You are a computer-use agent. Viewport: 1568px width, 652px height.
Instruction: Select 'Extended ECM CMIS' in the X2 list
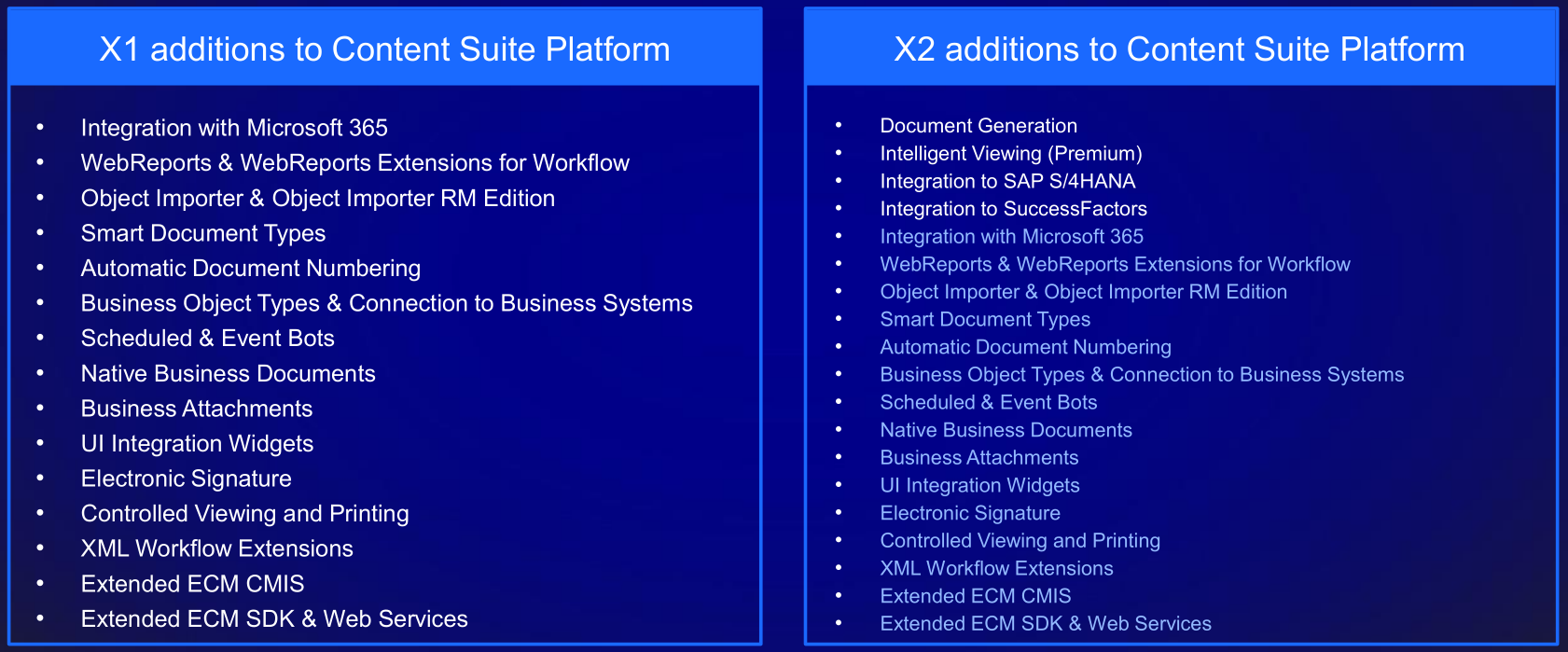(x=975, y=596)
